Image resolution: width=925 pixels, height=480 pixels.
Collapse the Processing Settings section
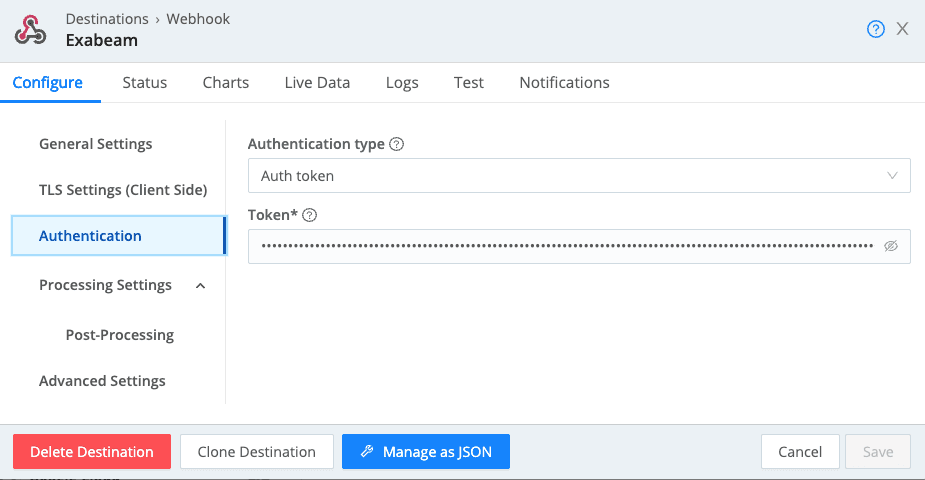(x=200, y=286)
